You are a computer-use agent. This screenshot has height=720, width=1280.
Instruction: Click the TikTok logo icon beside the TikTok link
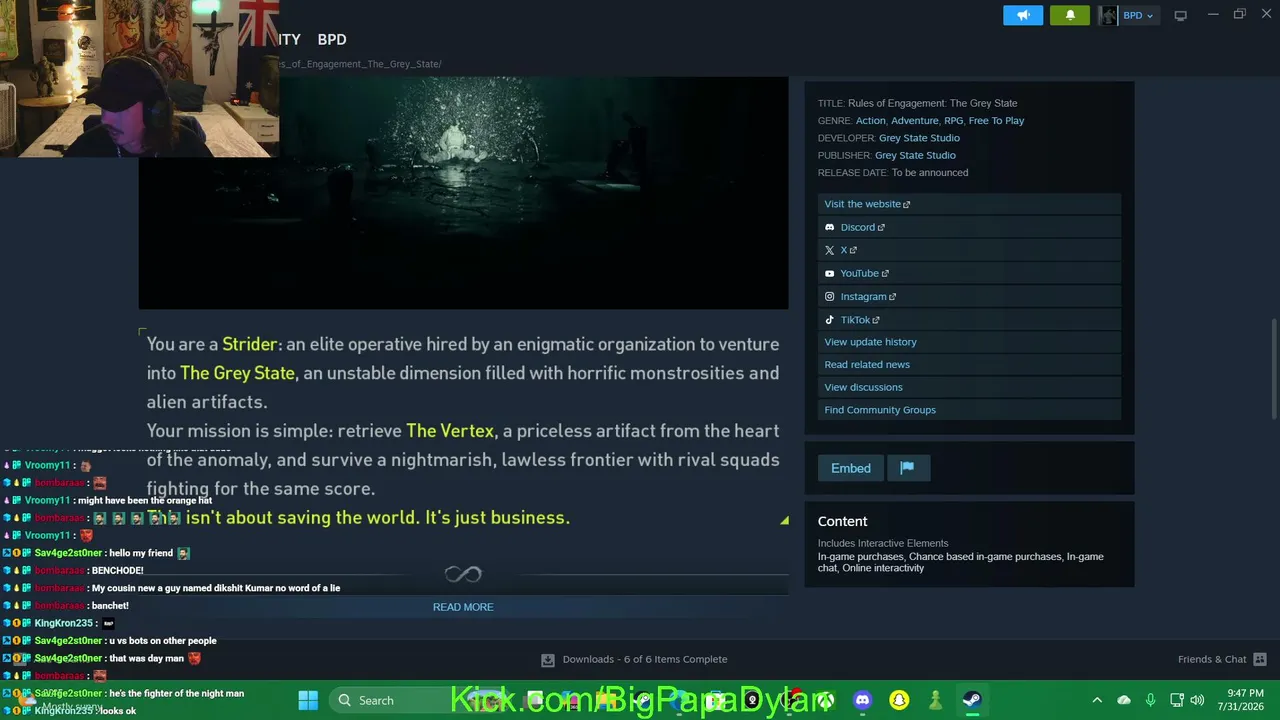pyautogui.click(x=829, y=320)
